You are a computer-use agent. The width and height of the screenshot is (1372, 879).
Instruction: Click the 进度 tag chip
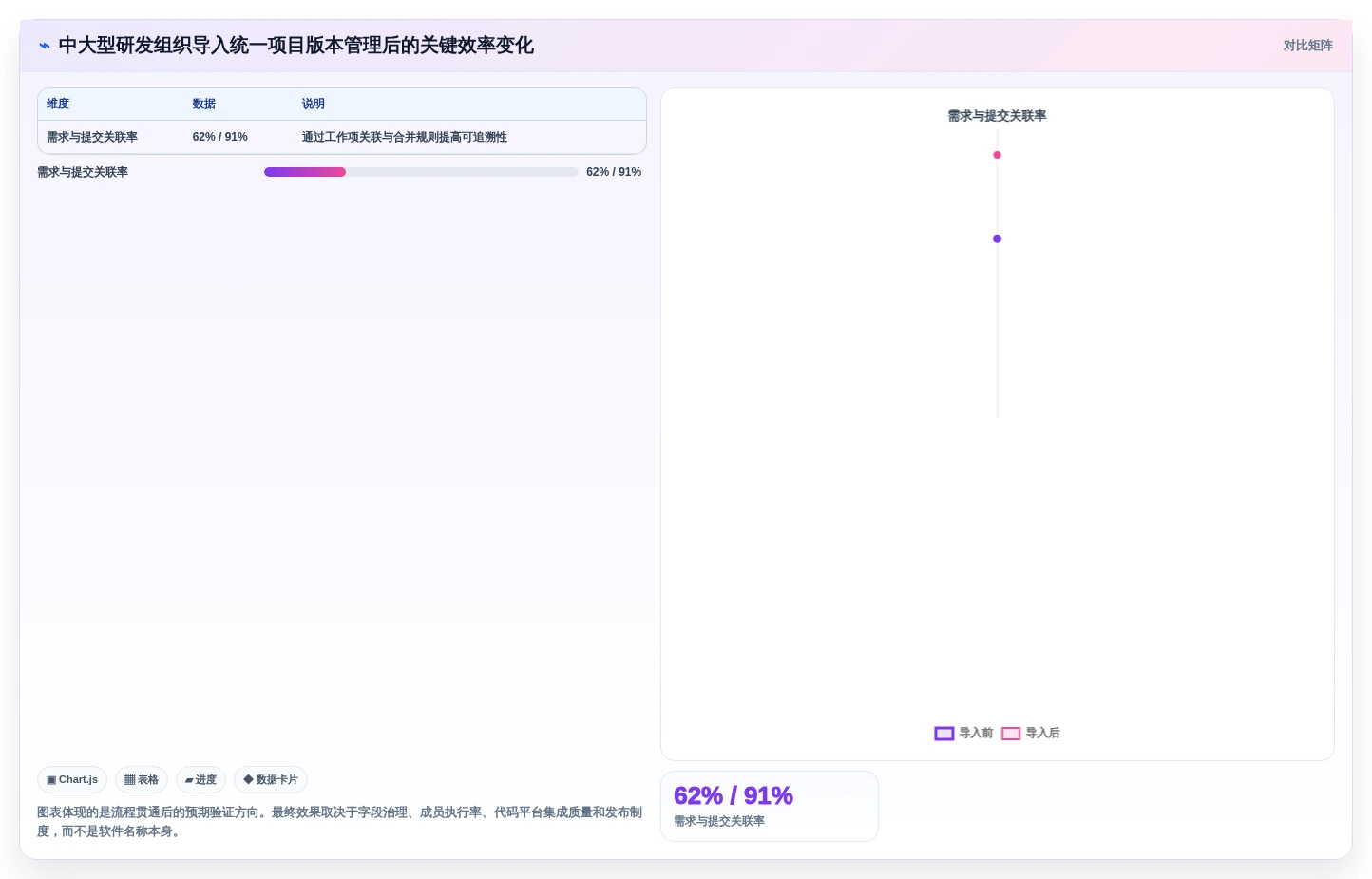200,780
